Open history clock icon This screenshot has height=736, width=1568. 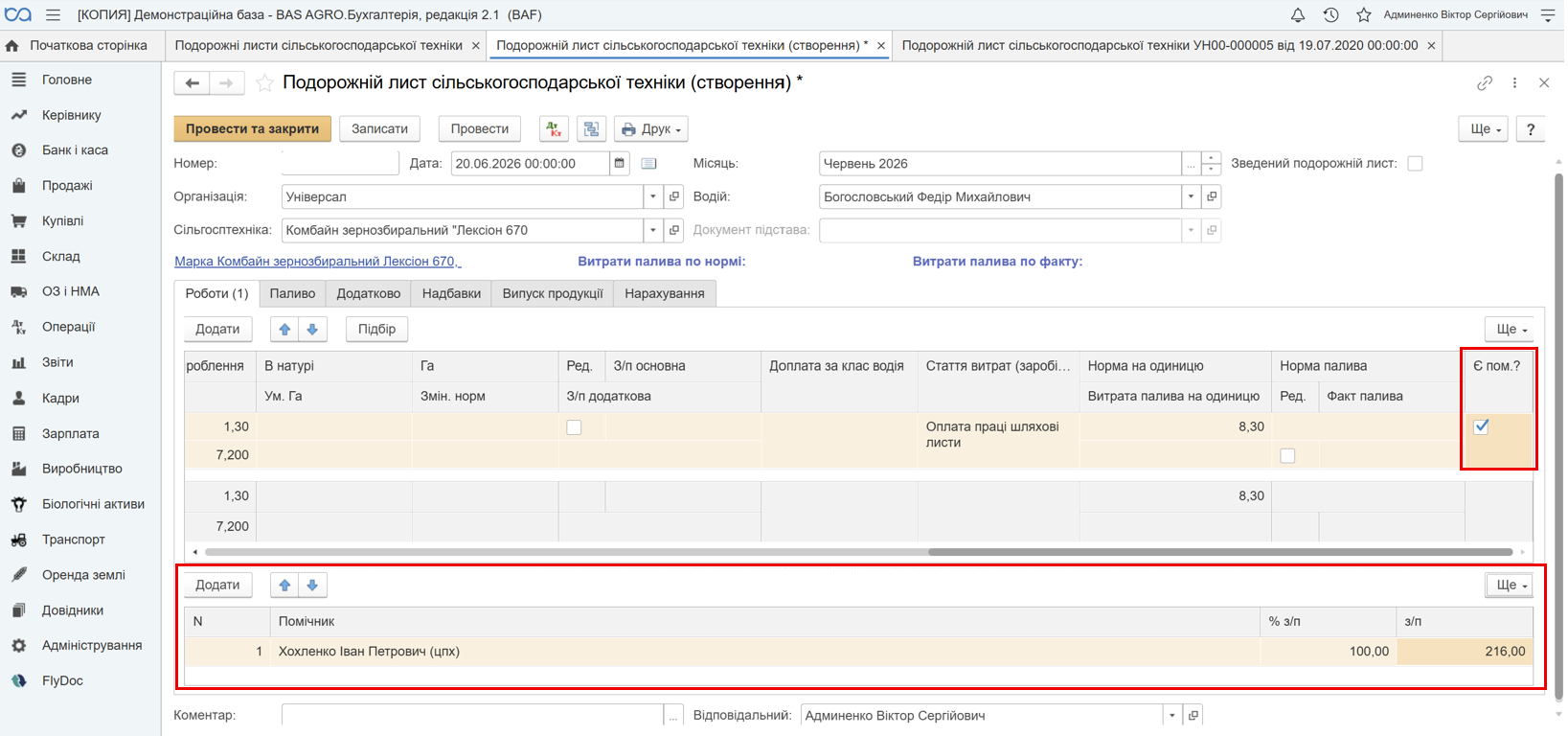click(1330, 14)
